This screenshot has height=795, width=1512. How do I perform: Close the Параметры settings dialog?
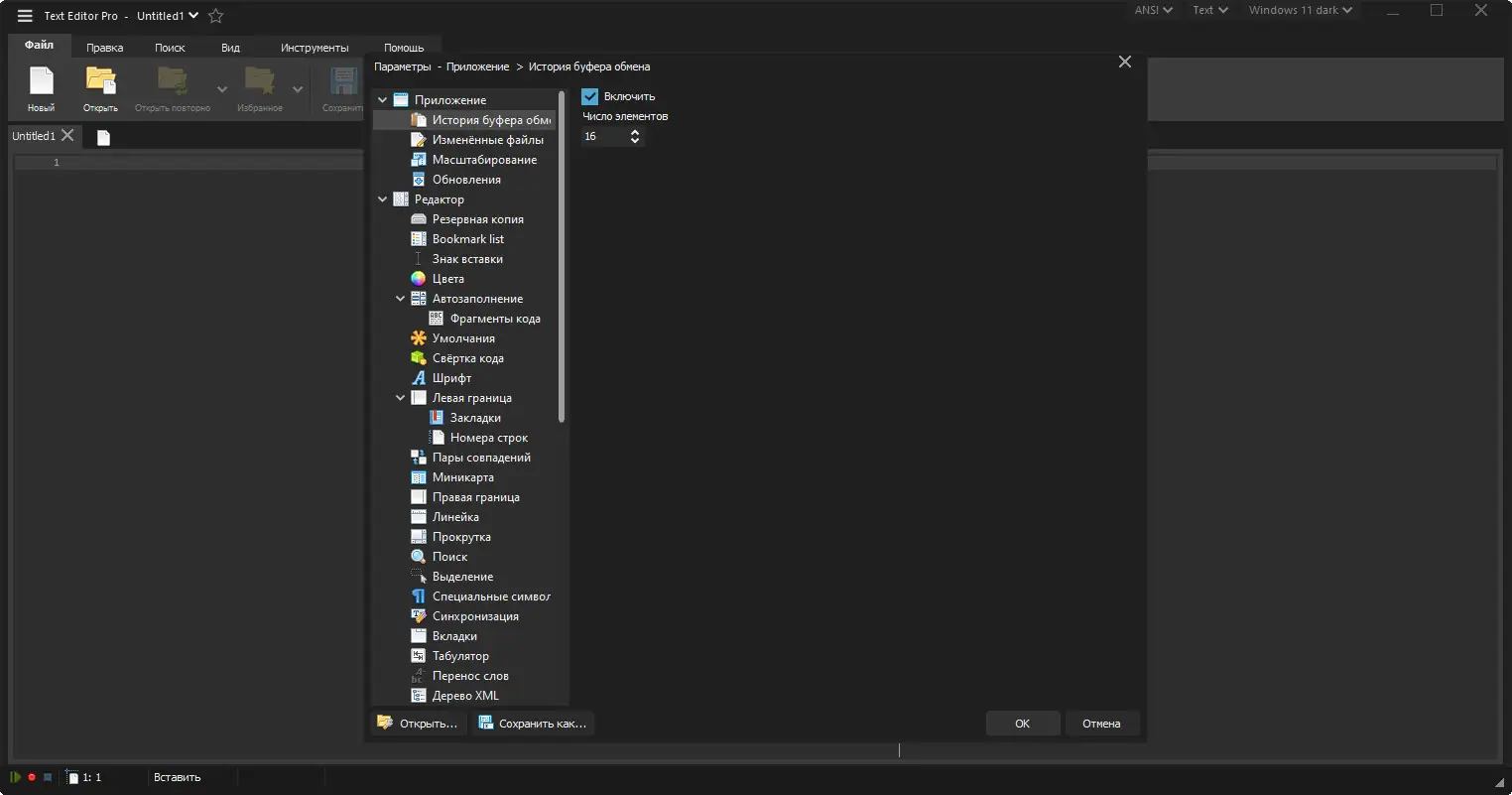tap(1125, 62)
